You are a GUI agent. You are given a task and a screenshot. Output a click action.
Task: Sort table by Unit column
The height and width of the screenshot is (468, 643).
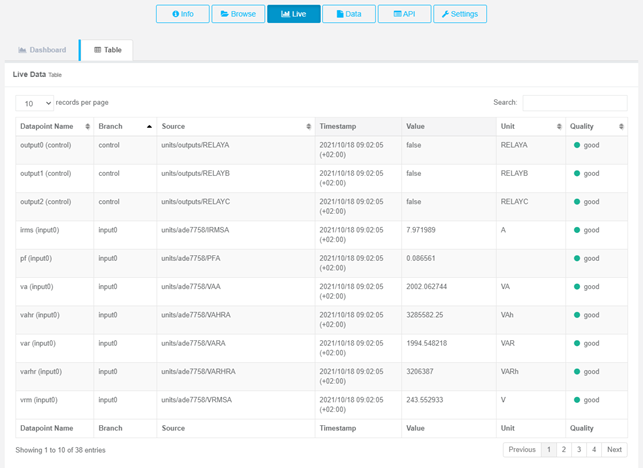529,127
